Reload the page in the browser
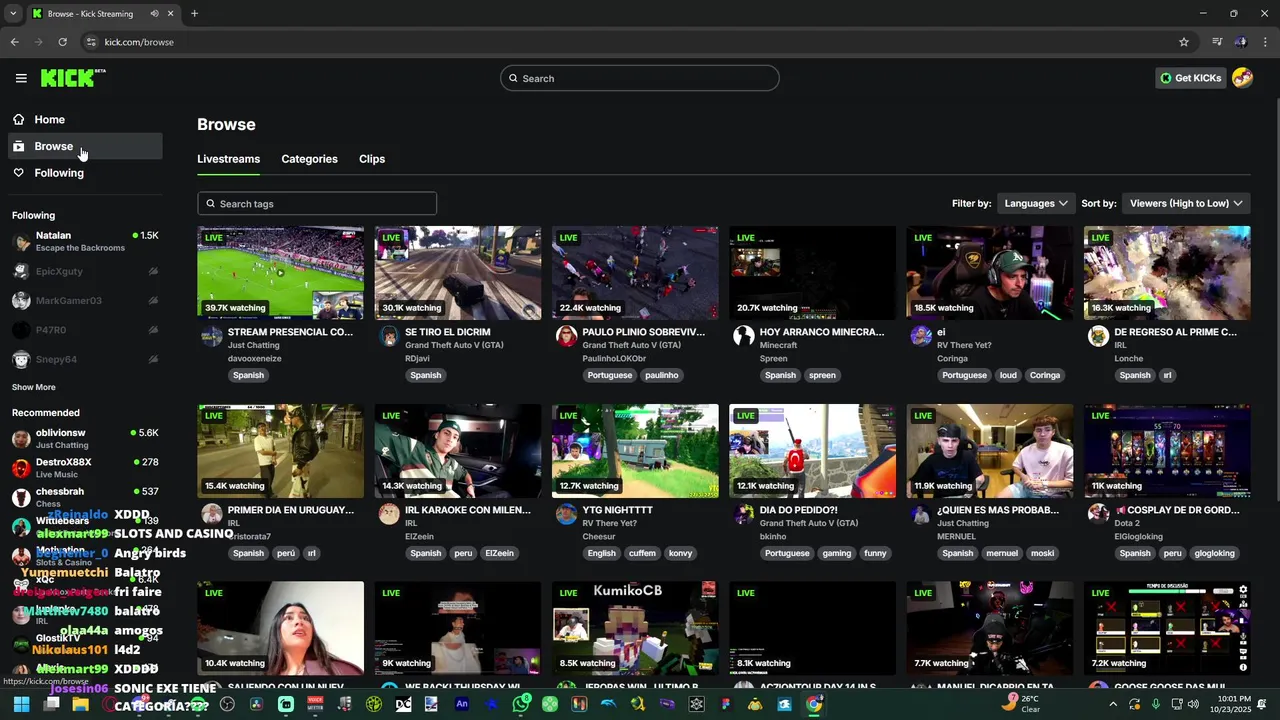The width and height of the screenshot is (1280, 720). [62, 42]
